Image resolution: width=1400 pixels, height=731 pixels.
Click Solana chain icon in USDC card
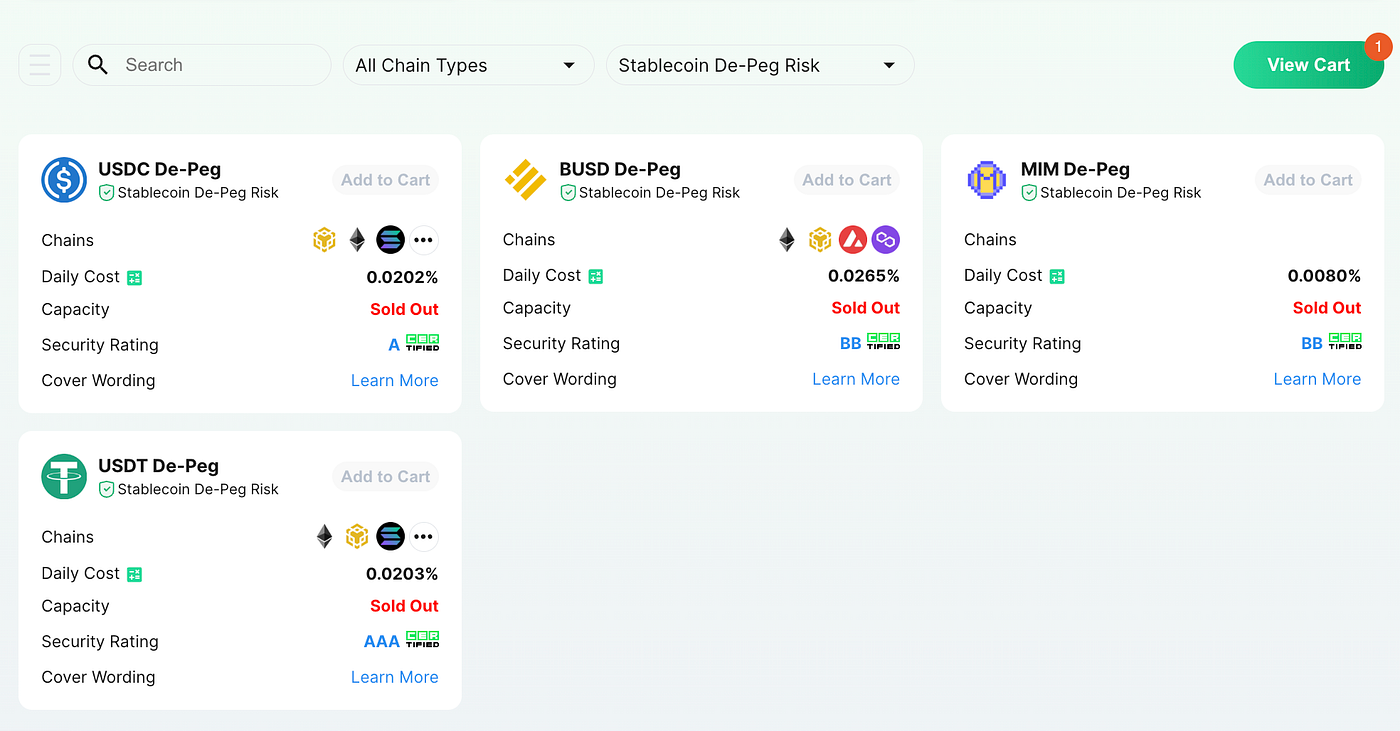click(390, 240)
